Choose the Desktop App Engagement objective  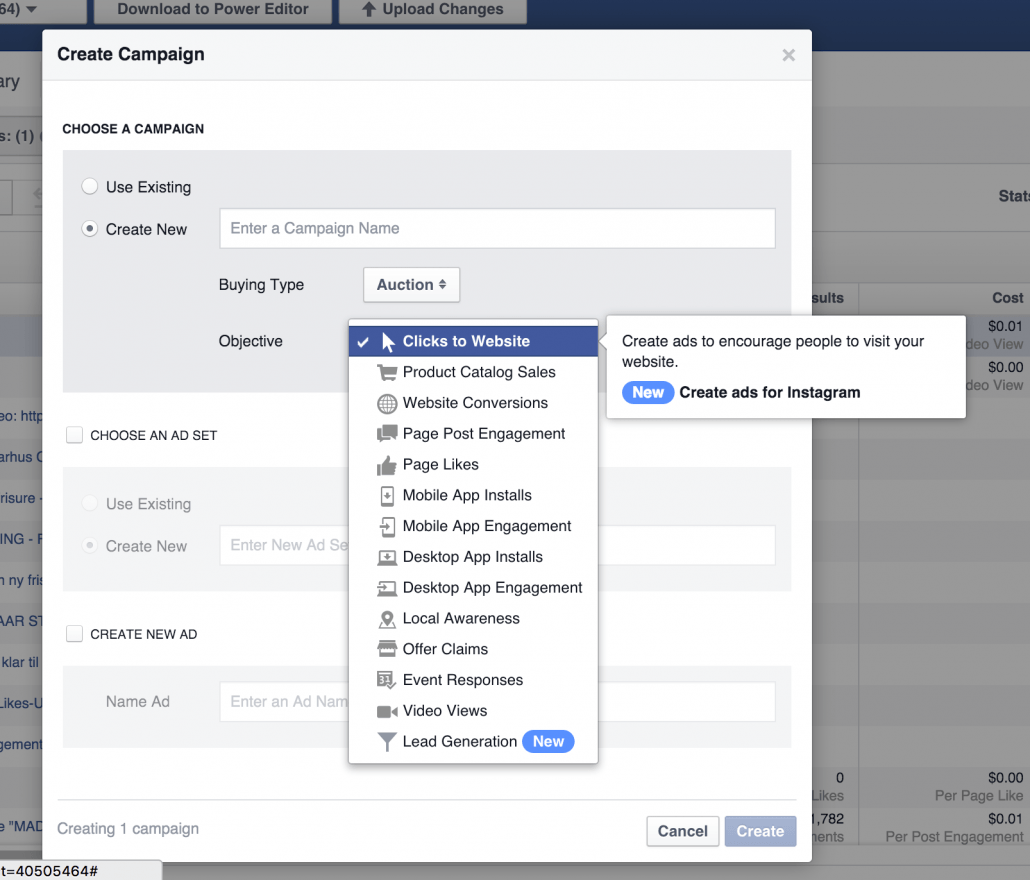pos(473,588)
